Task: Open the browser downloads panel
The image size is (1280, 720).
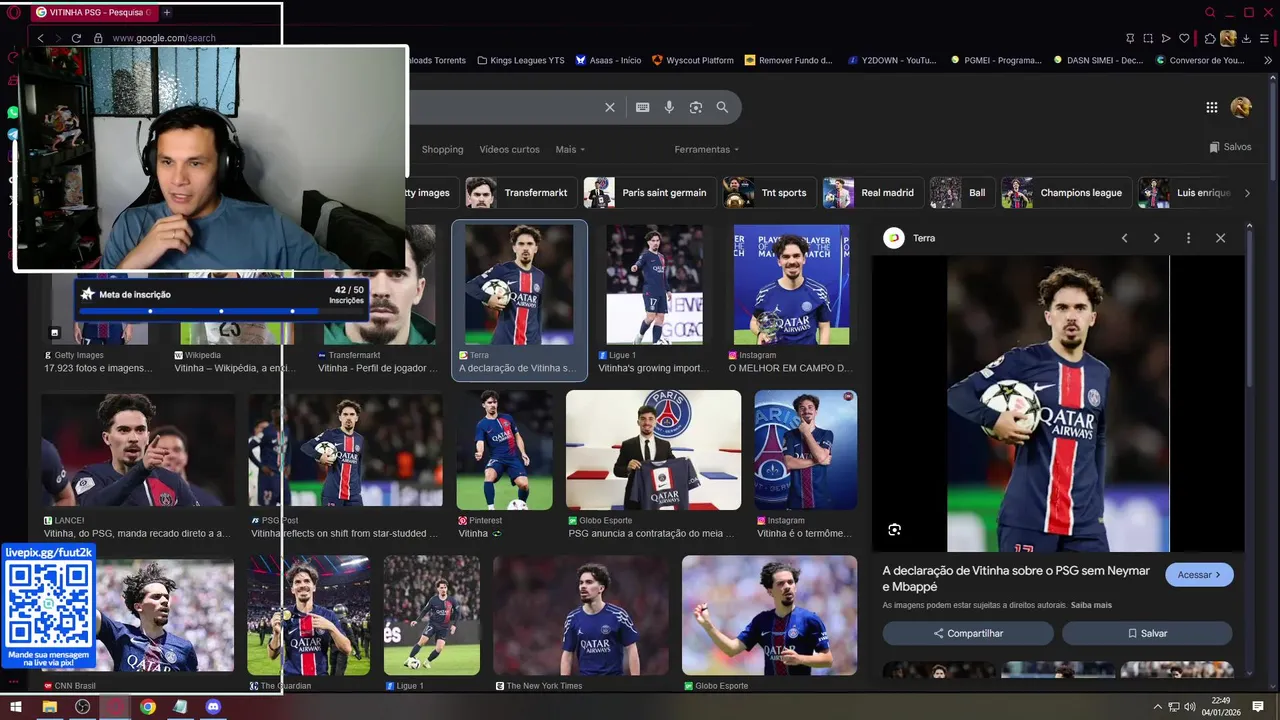Action: [x=1246, y=38]
